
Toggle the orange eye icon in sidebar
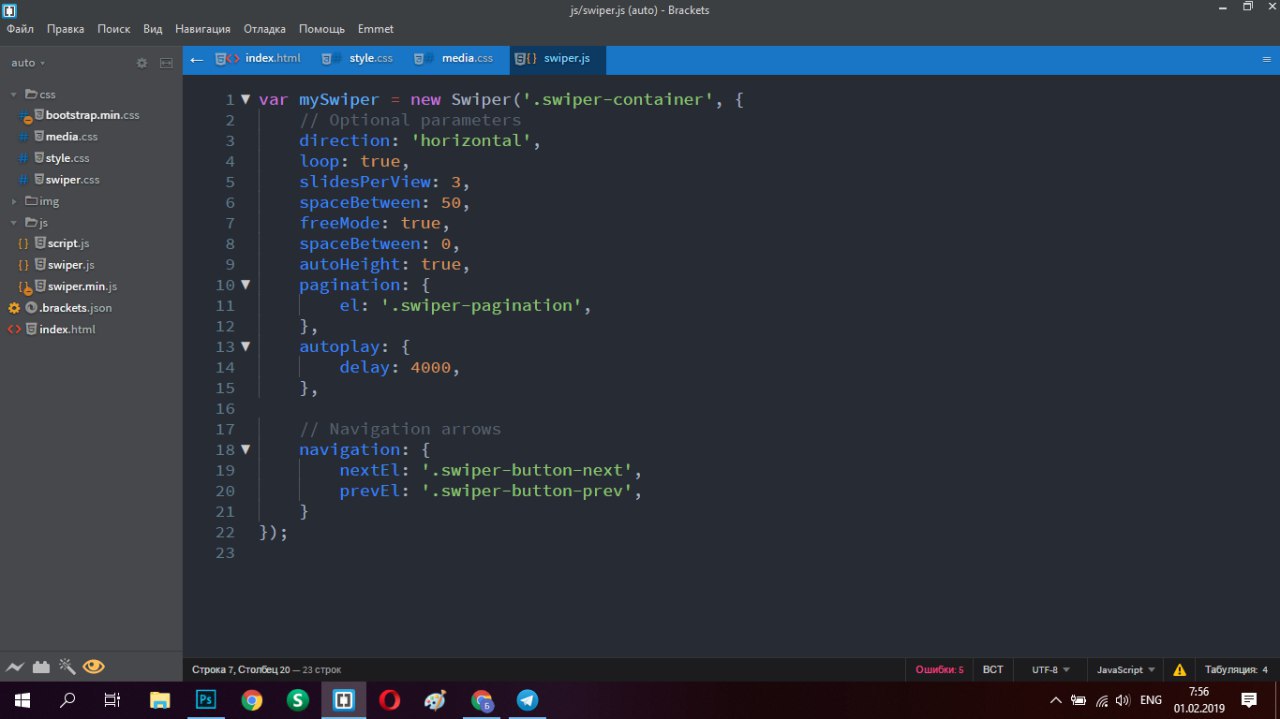pyautogui.click(x=94, y=666)
